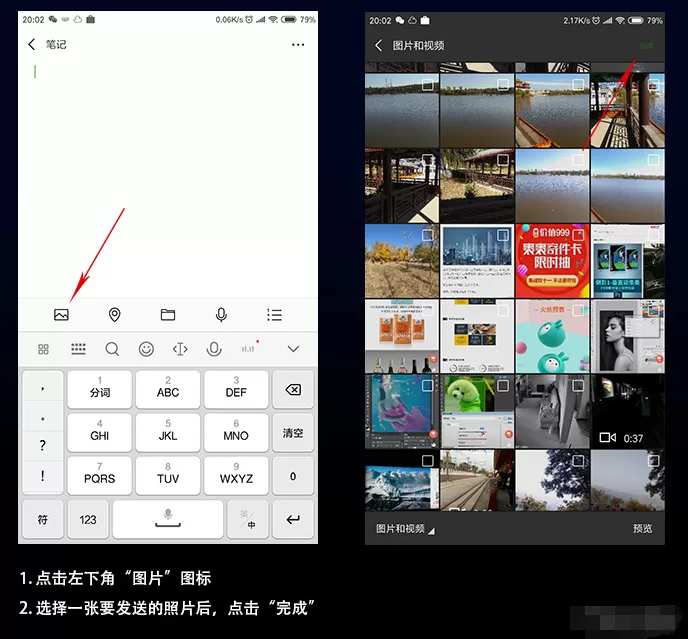Viewport: 688px width, 639px height.
Task: Tap the space bar with the microphone
Action: 168,519
